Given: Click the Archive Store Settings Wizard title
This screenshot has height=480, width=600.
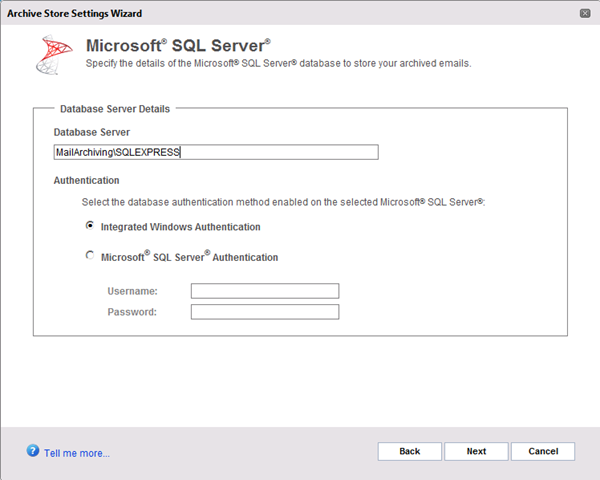Looking at the screenshot, I should click(x=74, y=13).
